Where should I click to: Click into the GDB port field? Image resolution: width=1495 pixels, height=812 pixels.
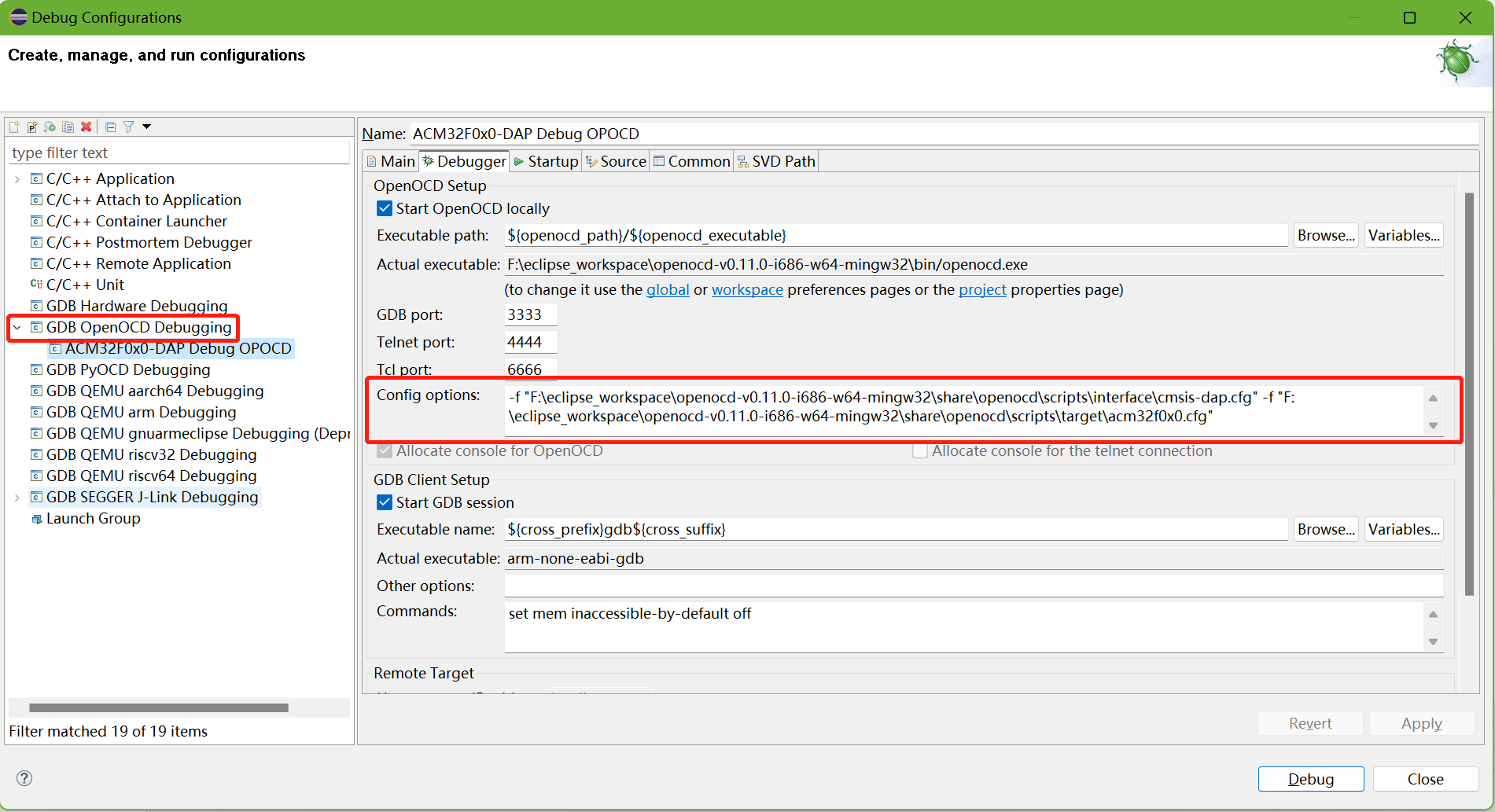click(x=530, y=314)
